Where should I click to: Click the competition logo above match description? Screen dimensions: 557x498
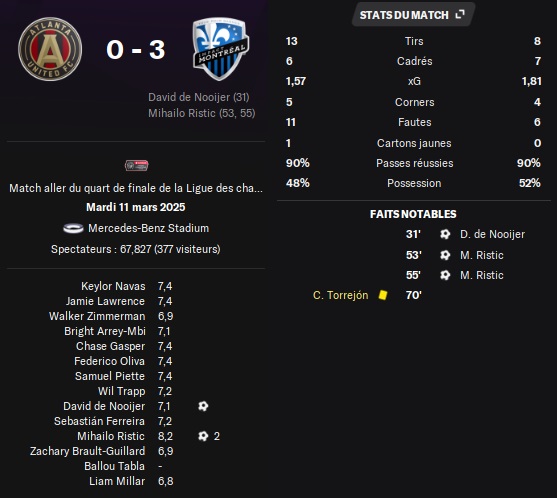(x=136, y=166)
